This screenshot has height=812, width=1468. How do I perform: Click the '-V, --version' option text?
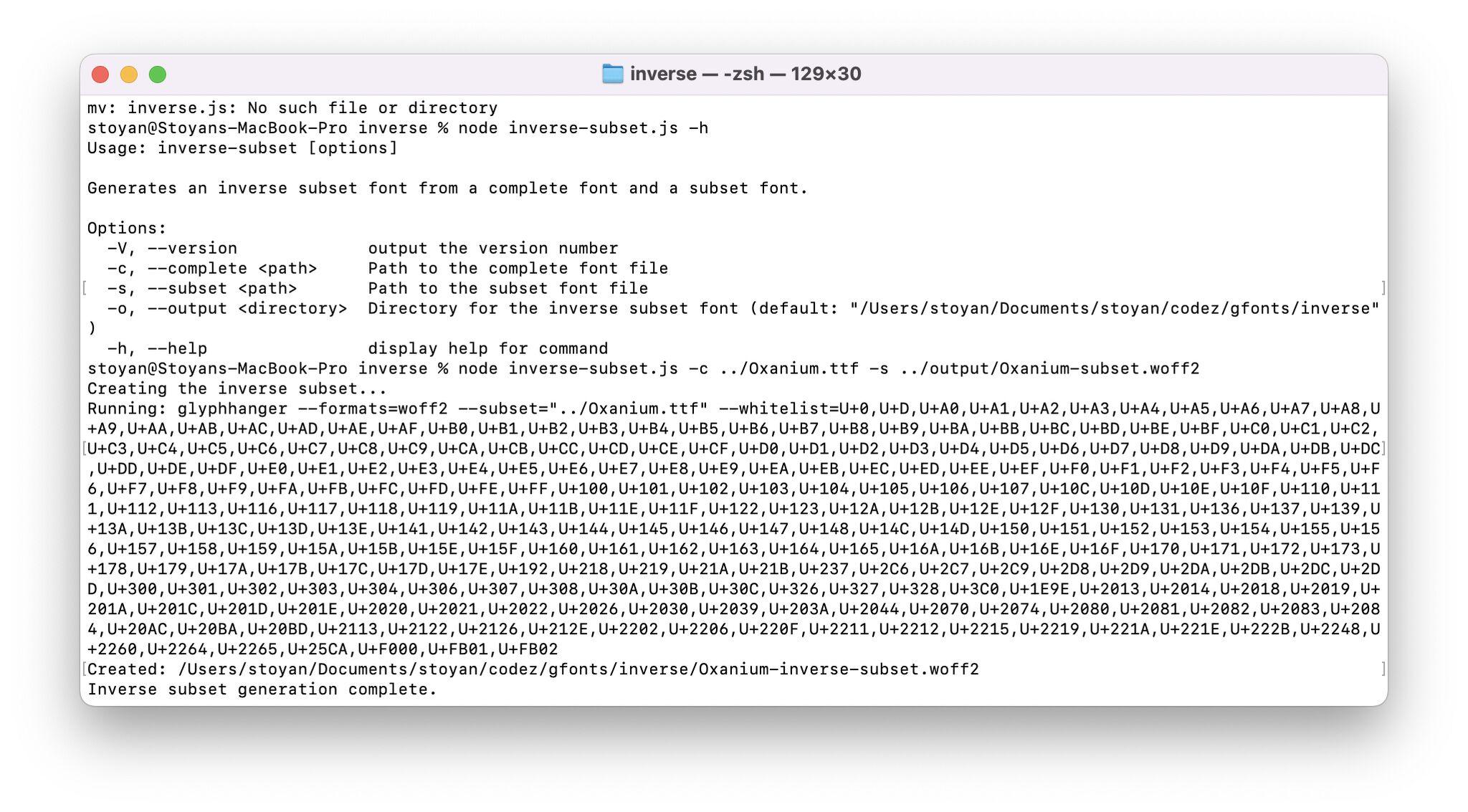(x=172, y=249)
